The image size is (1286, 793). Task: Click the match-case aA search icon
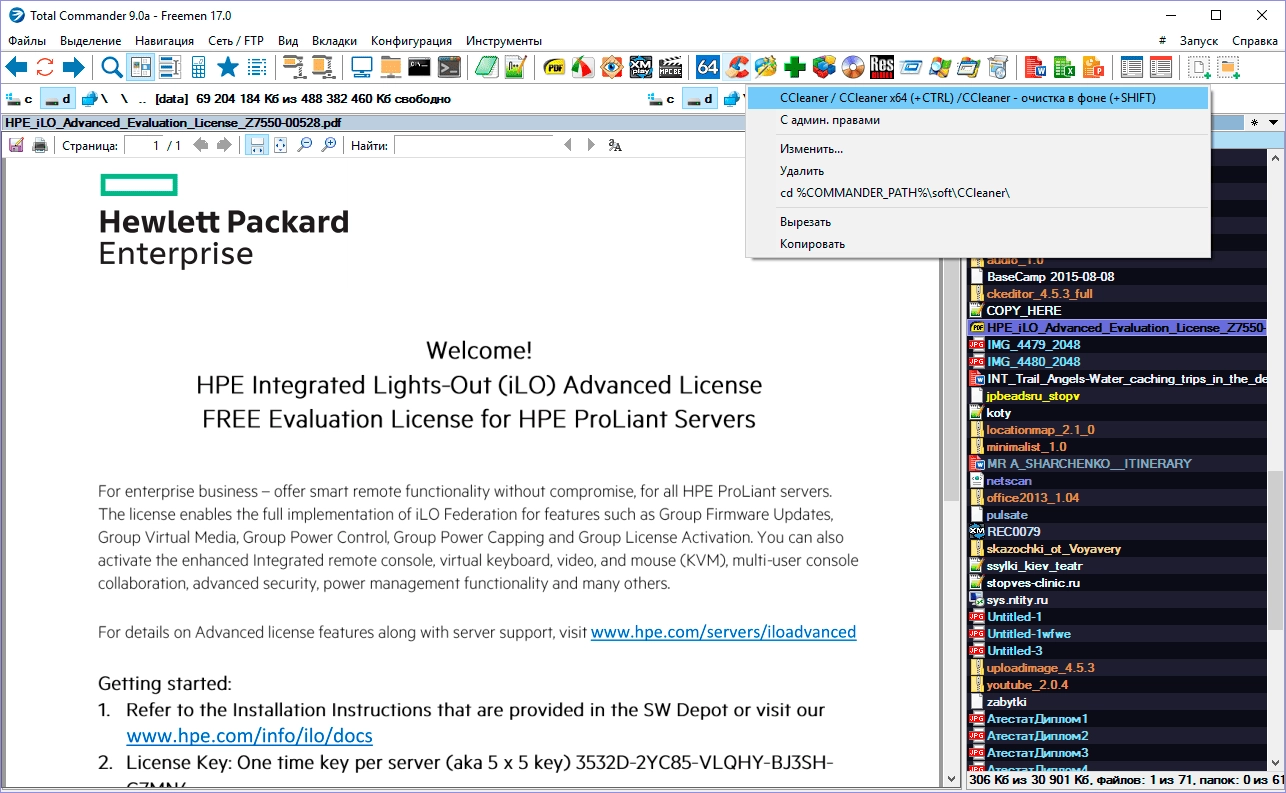615,145
